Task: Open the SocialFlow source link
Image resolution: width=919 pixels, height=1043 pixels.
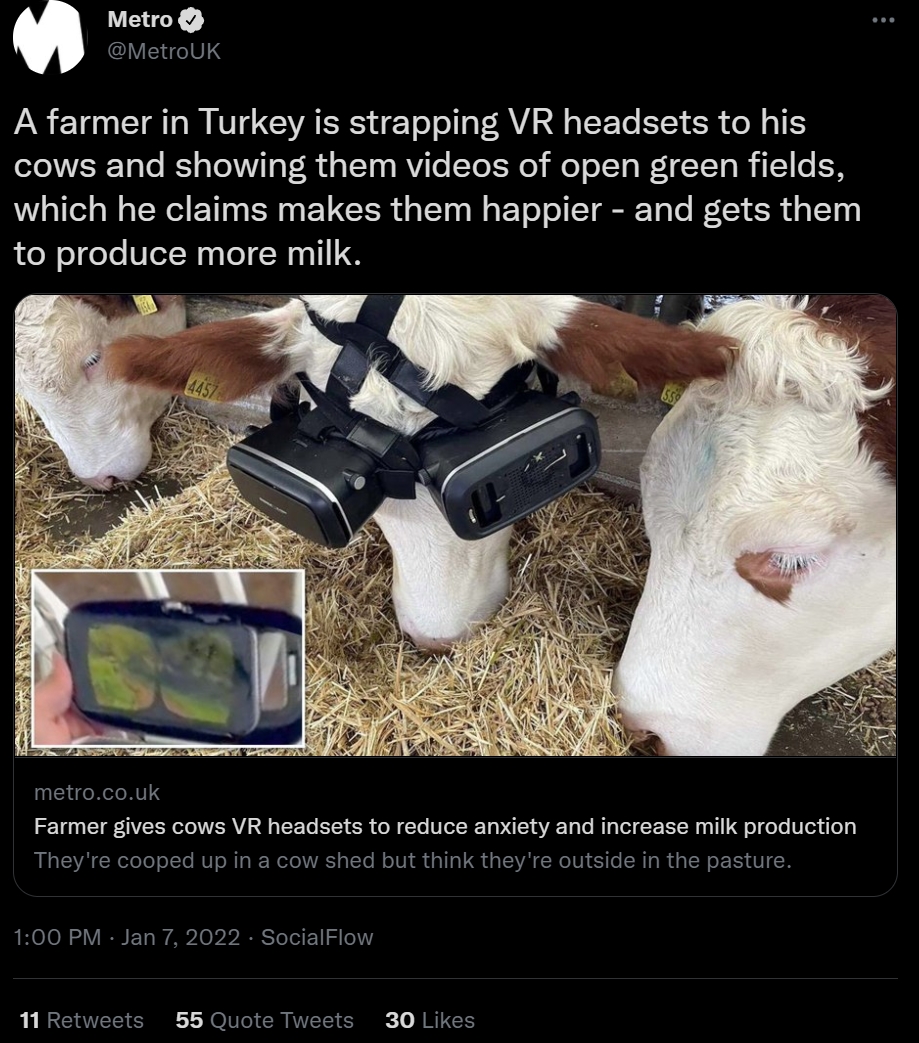Action: (x=317, y=937)
